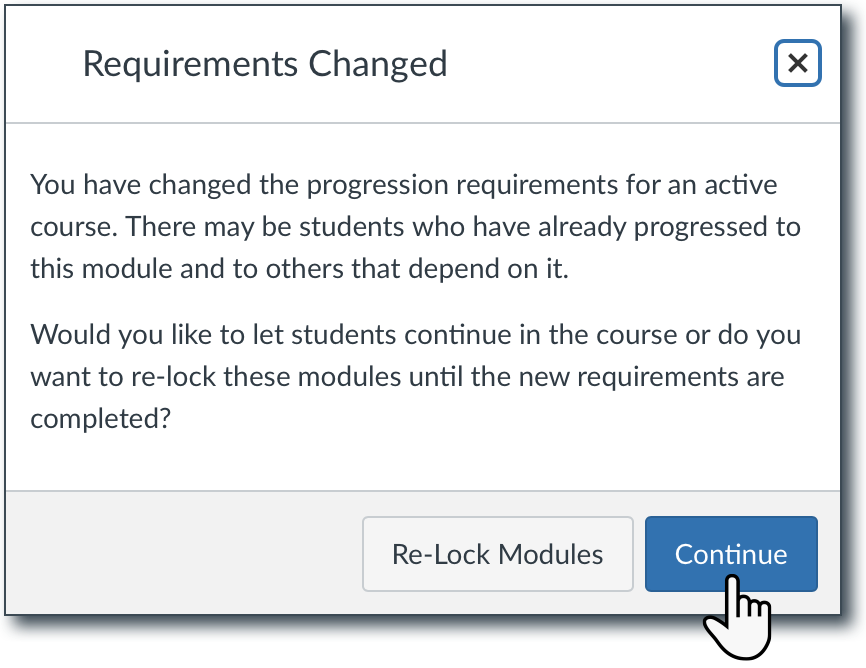Viewport: 866px width, 668px height.
Task: Click the word Would starting the question
Action: [x=70, y=334]
